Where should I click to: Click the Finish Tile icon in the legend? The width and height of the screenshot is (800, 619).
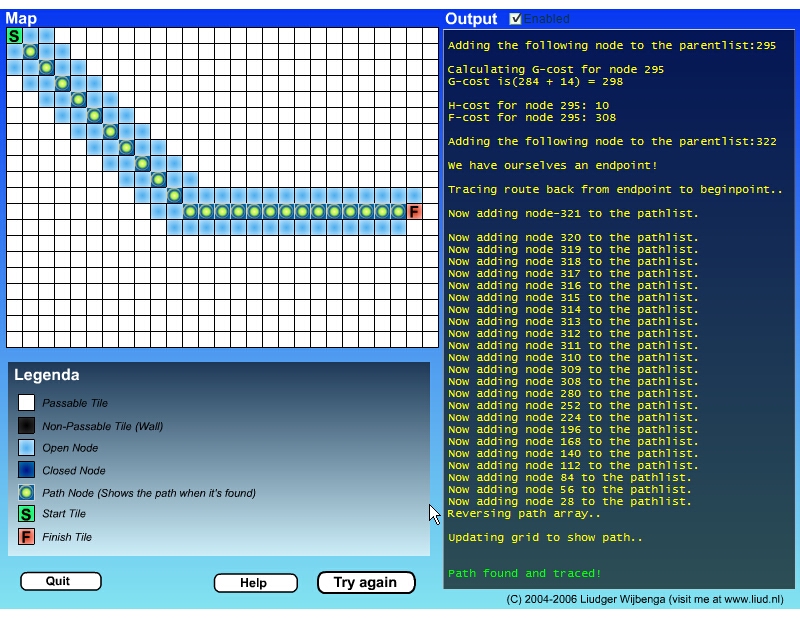point(26,537)
